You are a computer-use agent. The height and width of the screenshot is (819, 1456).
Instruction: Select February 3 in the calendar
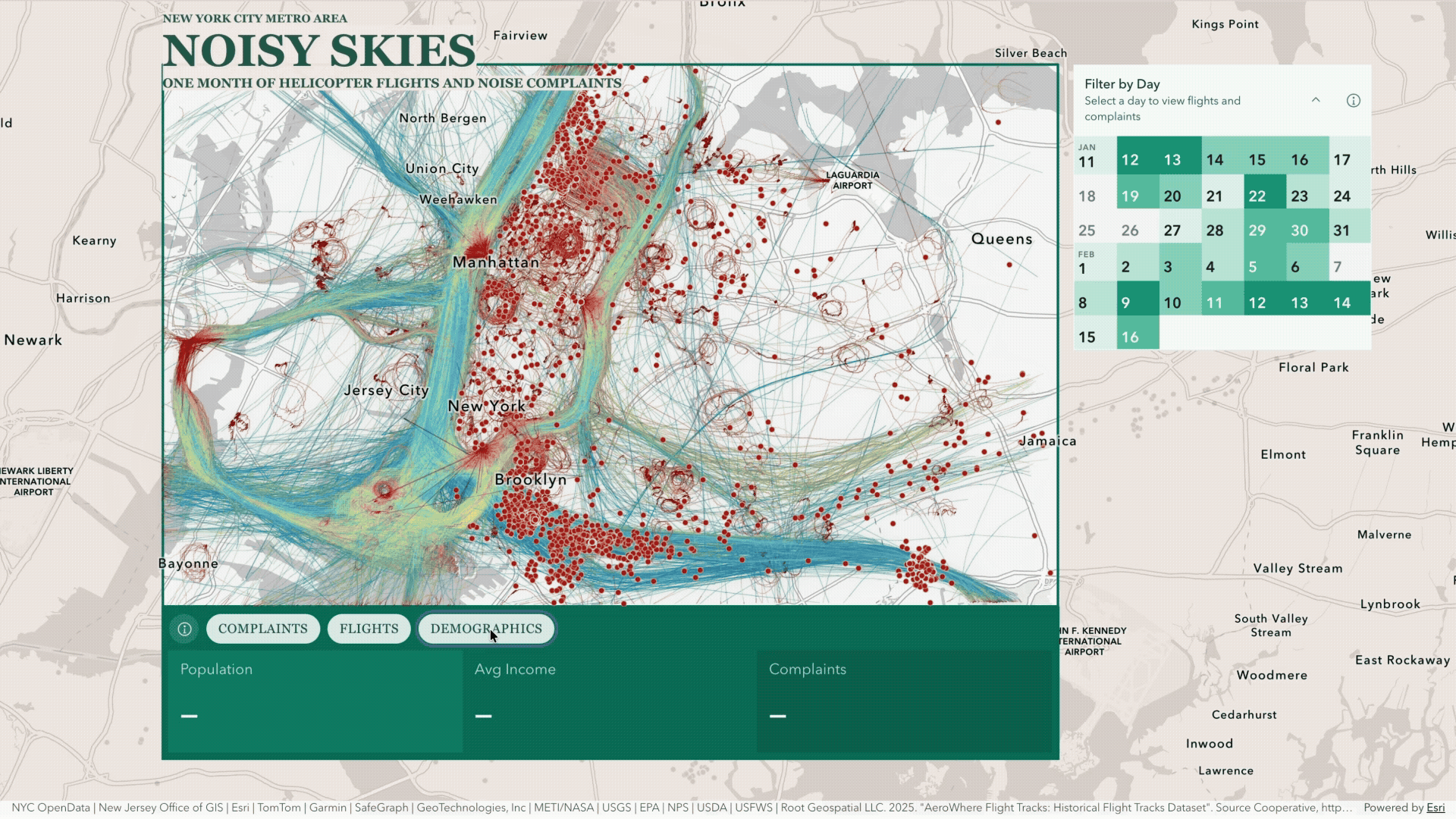click(x=1180, y=262)
